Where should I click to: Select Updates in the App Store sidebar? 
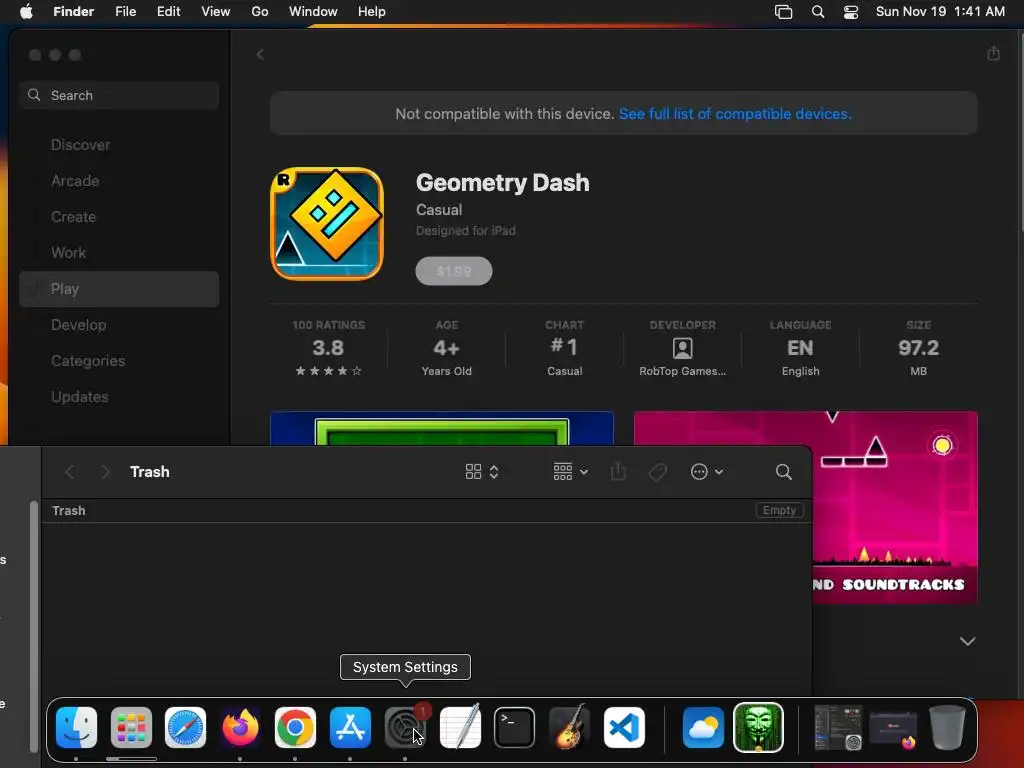120,396
